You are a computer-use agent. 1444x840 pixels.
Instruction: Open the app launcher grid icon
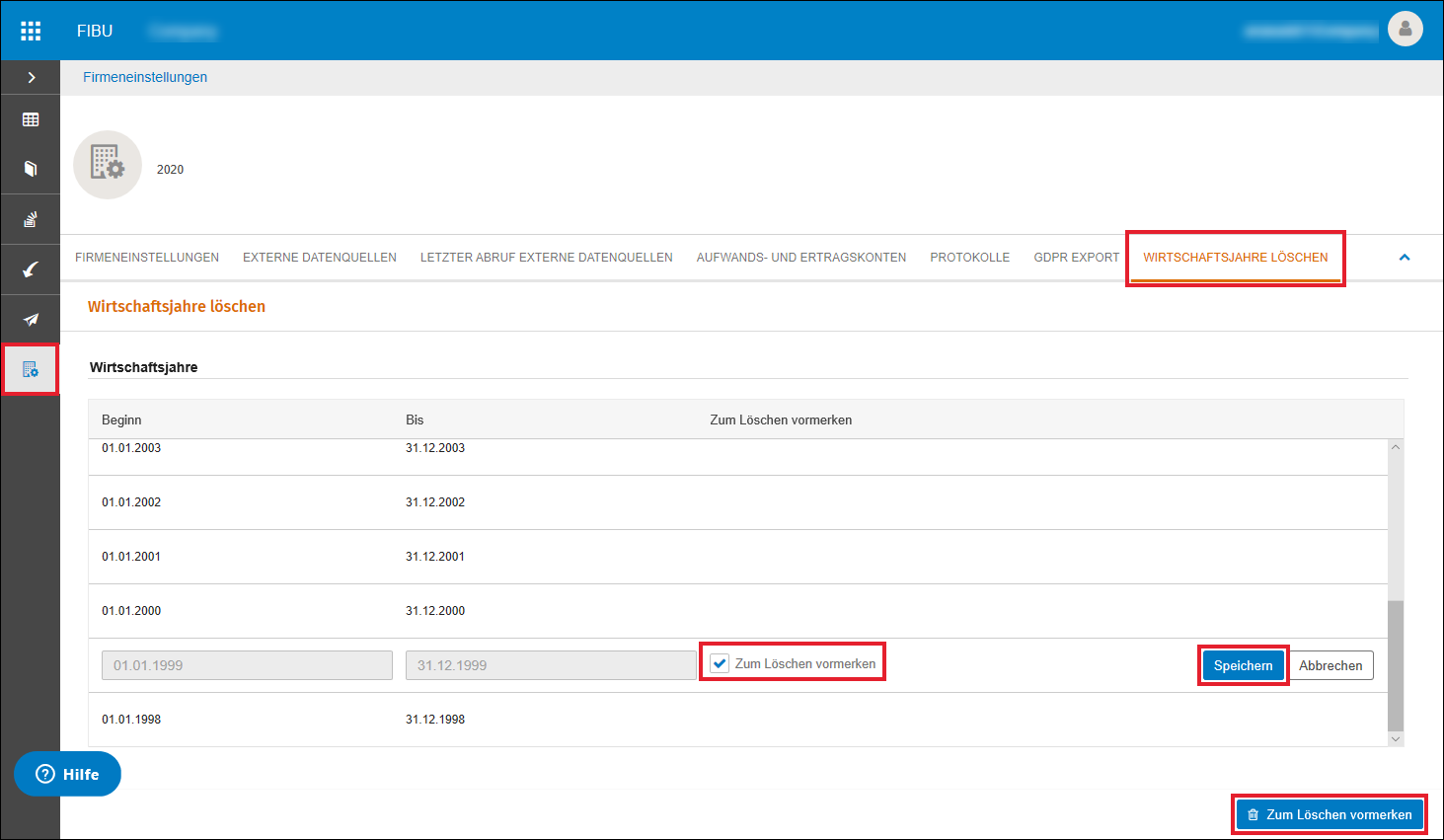point(31,31)
